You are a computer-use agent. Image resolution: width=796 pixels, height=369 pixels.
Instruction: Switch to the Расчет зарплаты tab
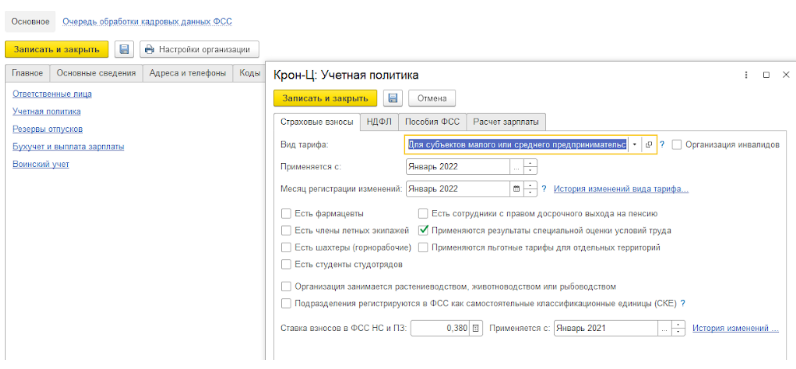click(x=506, y=122)
